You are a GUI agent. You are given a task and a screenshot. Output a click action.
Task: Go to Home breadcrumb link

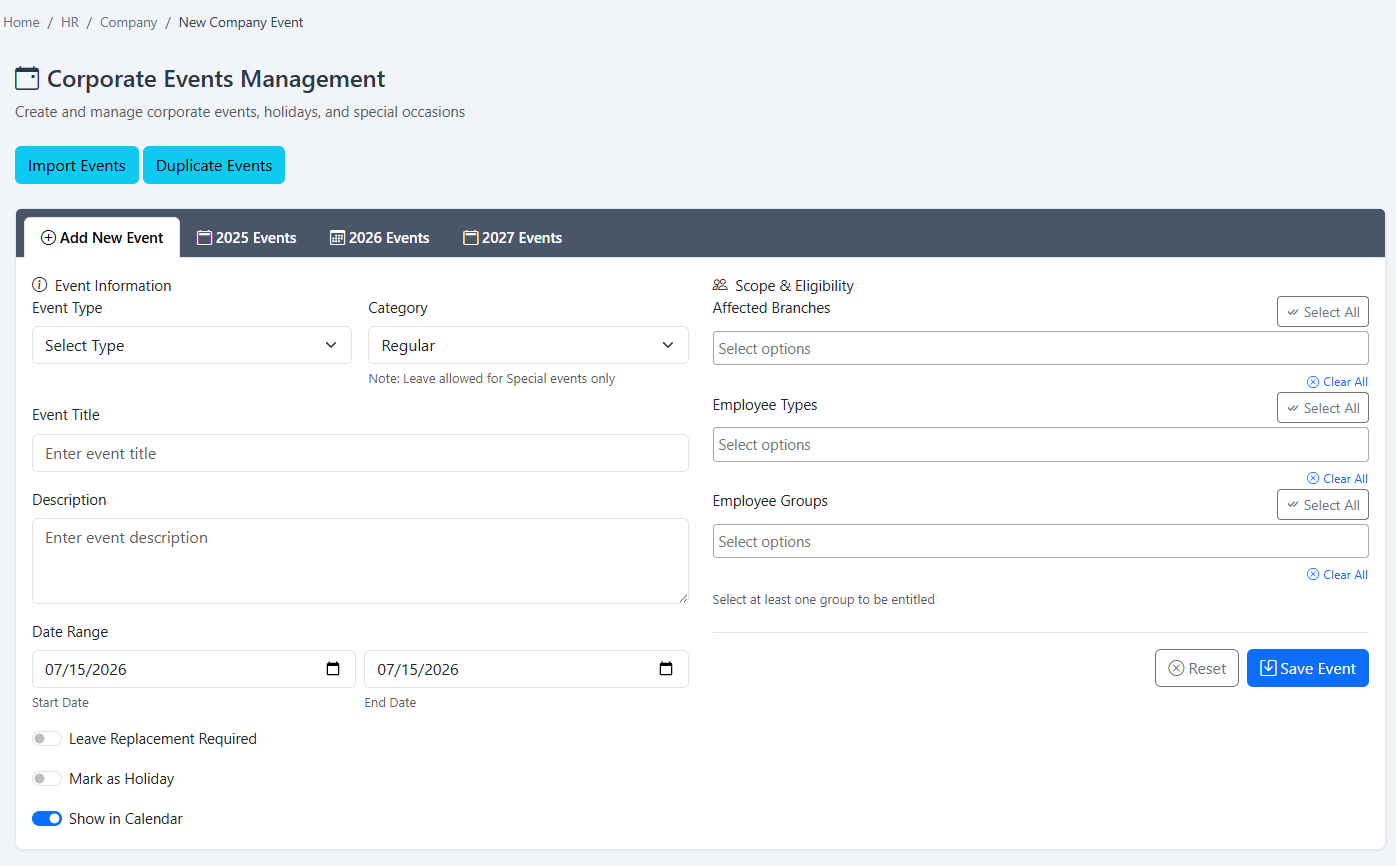point(21,22)
